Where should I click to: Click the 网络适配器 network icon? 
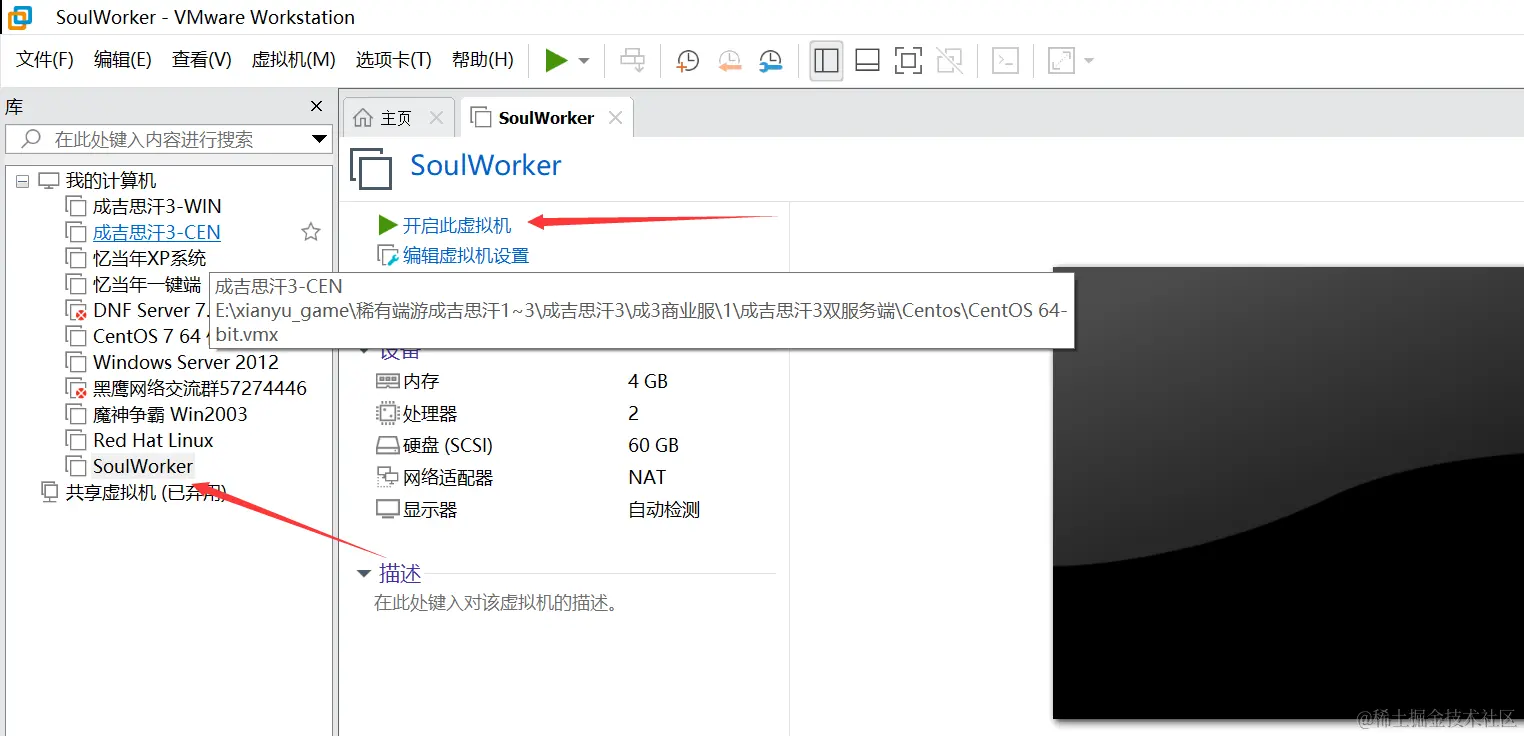pyautogui.click(x=387, y=477)
